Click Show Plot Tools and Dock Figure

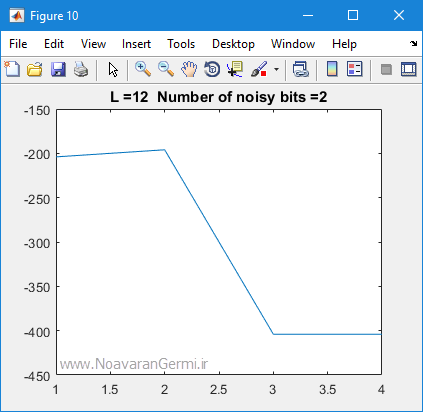click(x=409, y=70)
